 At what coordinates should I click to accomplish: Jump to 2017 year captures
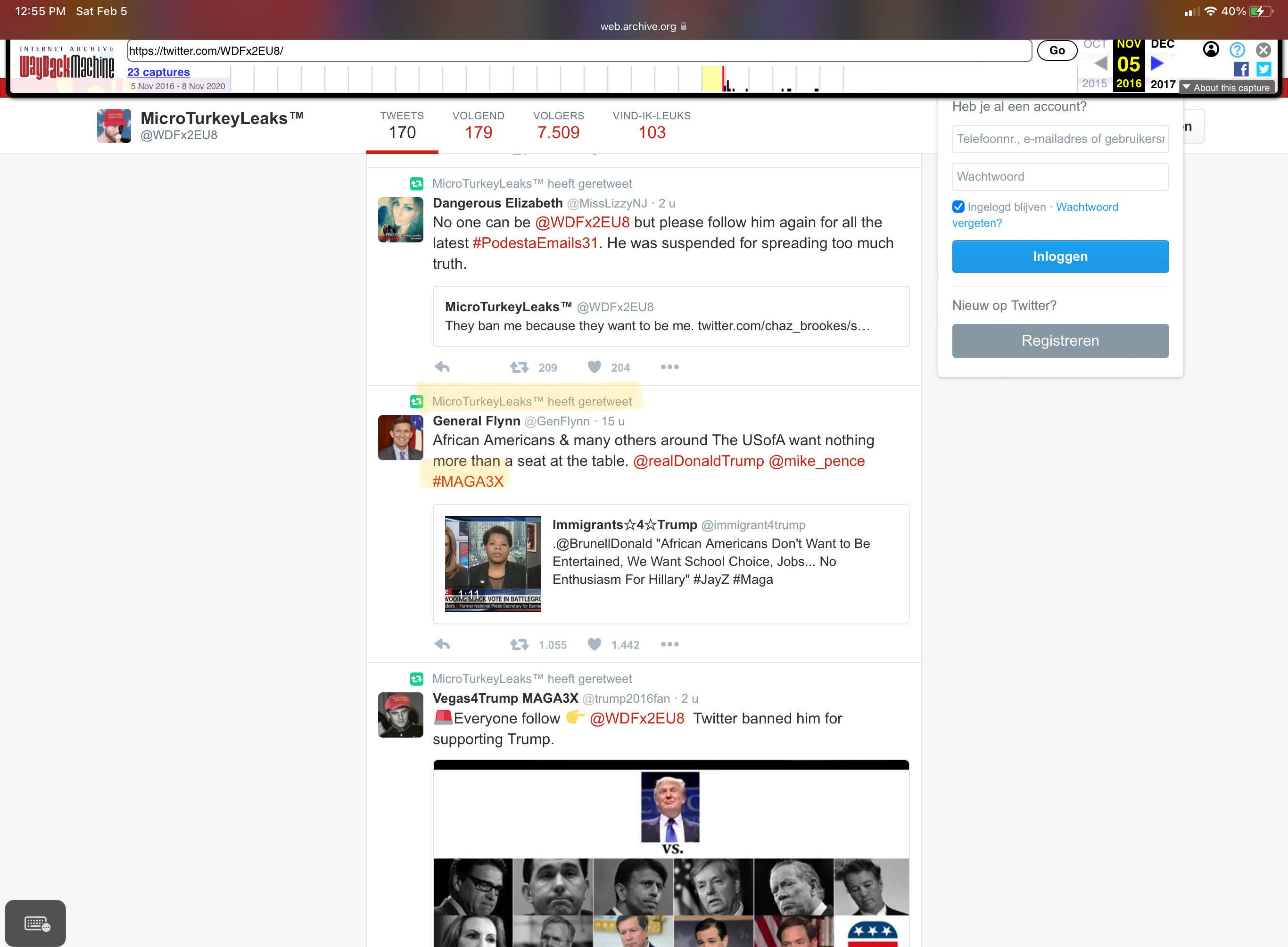click(x=1163, y=84)
